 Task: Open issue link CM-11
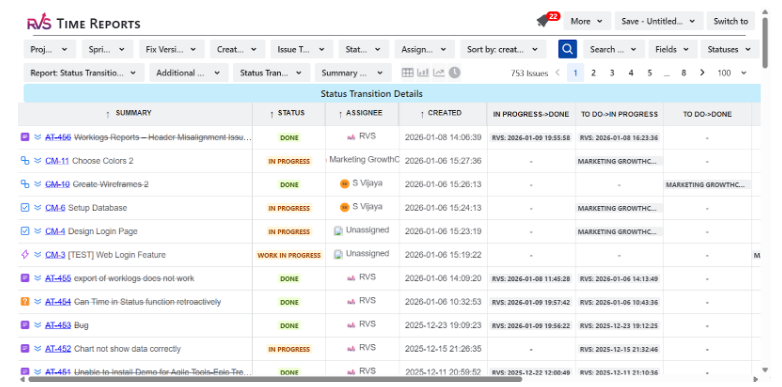point(57,161)
